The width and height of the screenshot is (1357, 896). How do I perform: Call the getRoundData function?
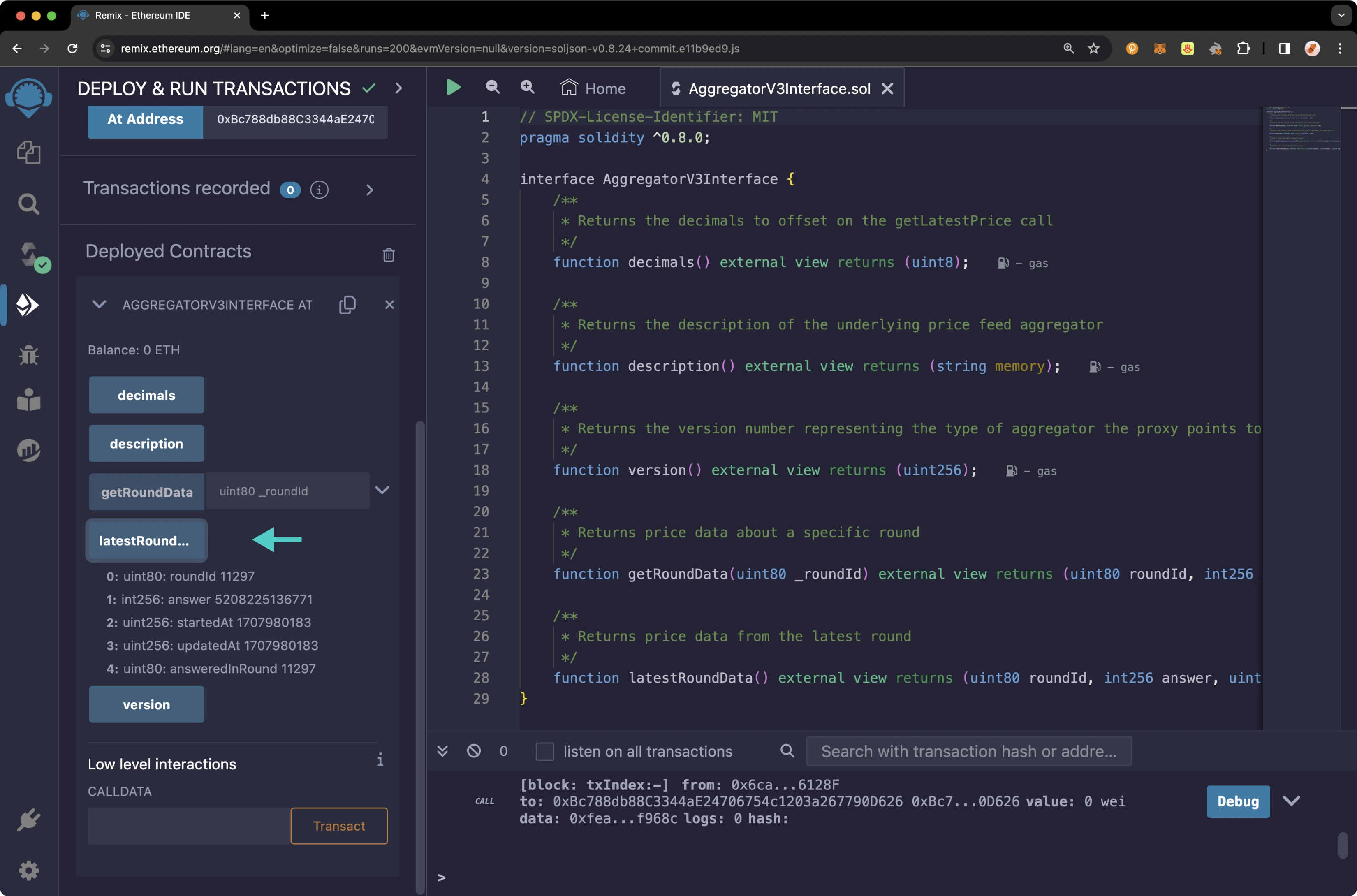click(146, 491)
